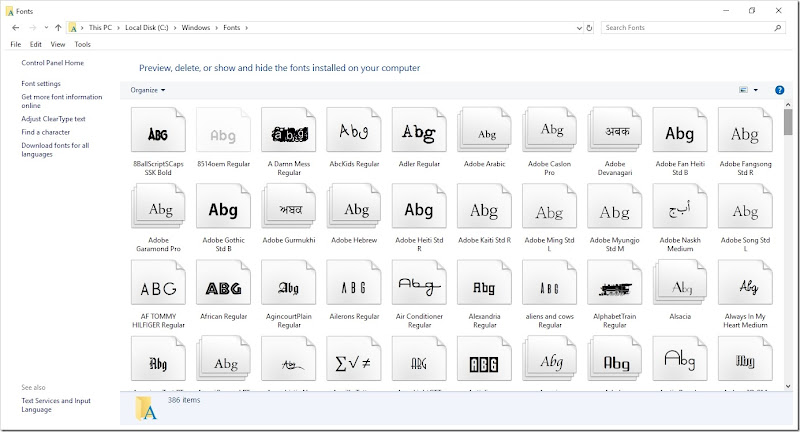800x432 pixels.
Task: Open Get more font information online
Action: tap(62, 101)
